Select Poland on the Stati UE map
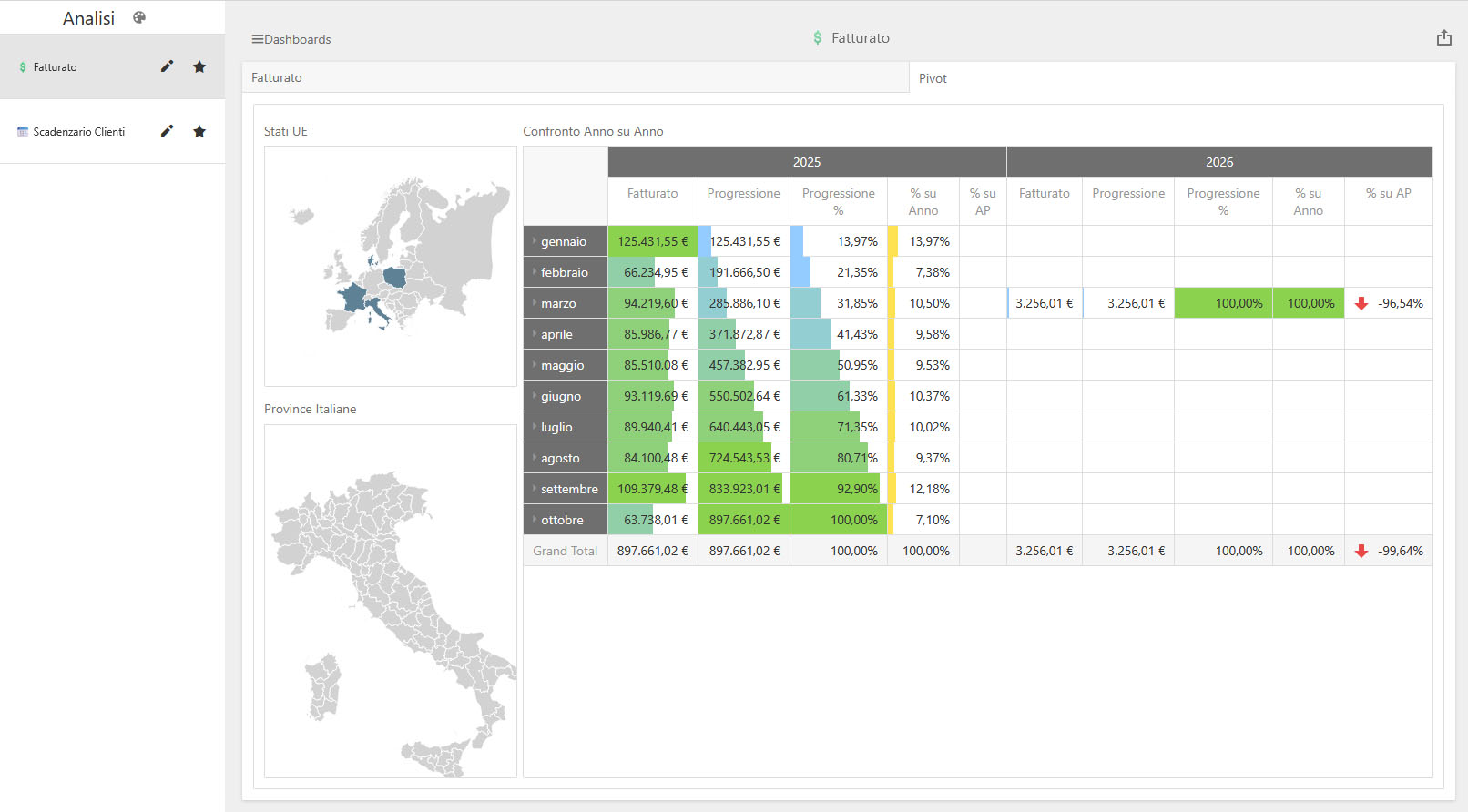This screenshot has width=1468, height=812. click(394, 277)
